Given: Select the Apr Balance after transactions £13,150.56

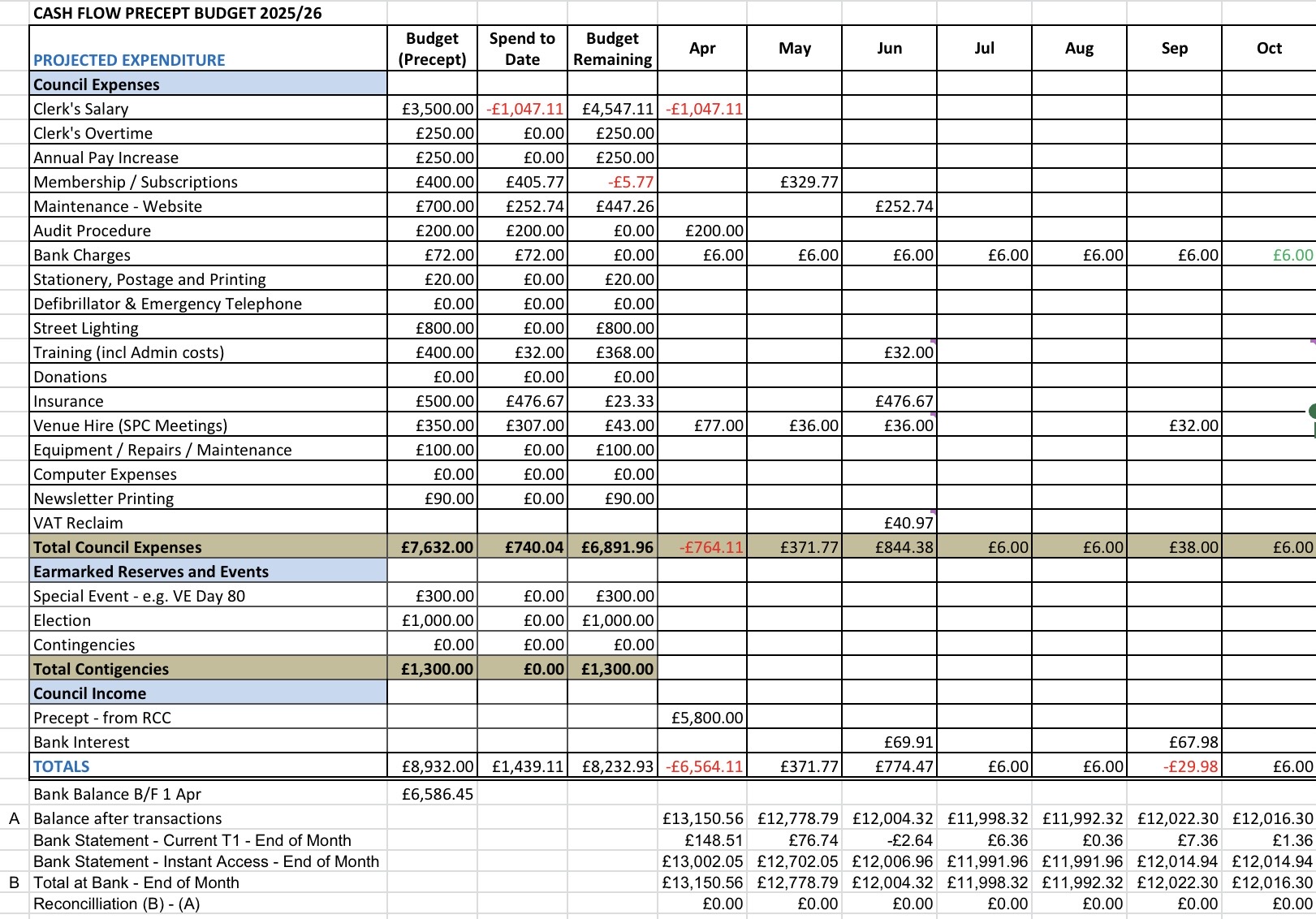Looking at the screenshot, I should [x=702, y=818].
